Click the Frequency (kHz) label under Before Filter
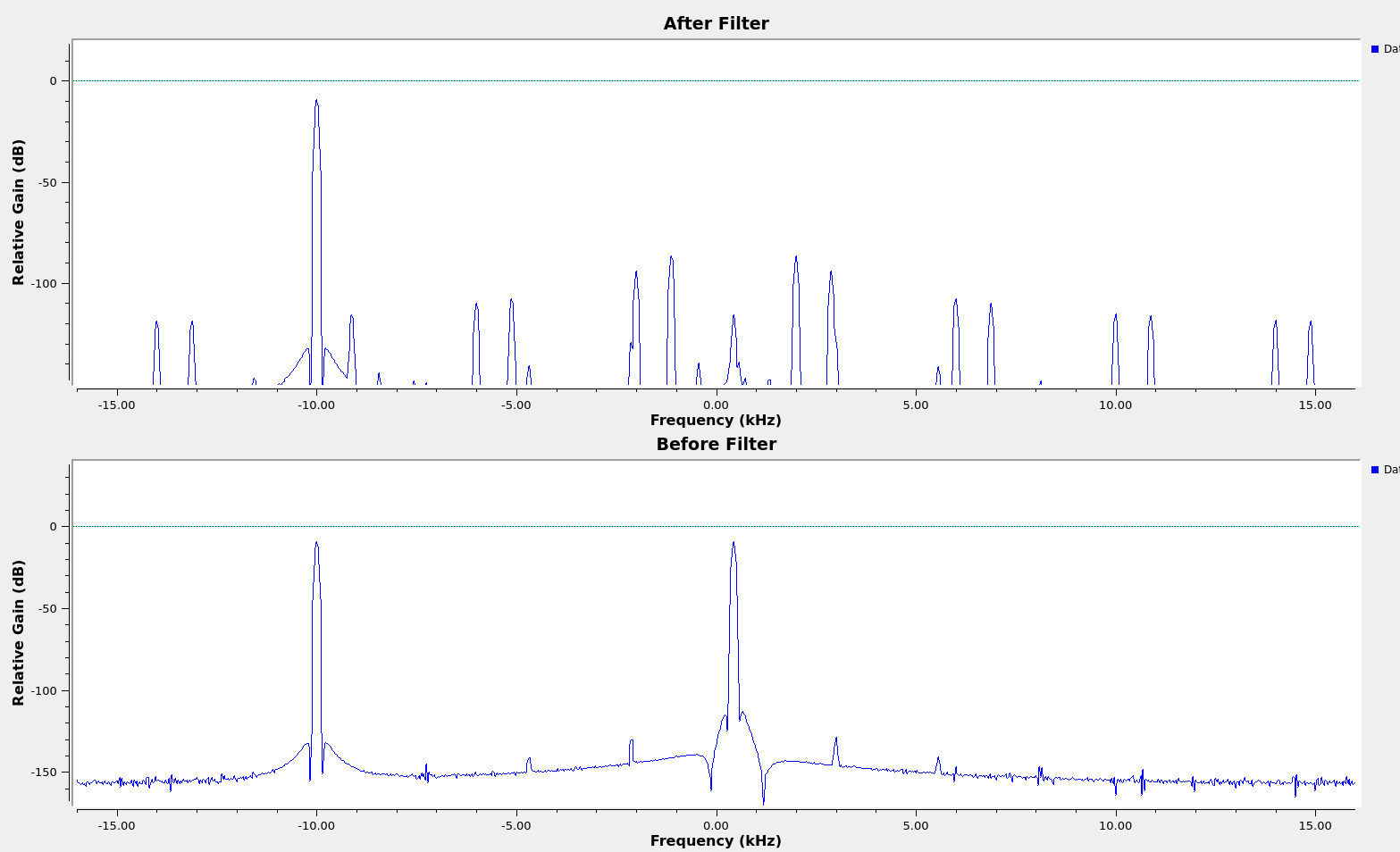 click(x=716, y=841)
